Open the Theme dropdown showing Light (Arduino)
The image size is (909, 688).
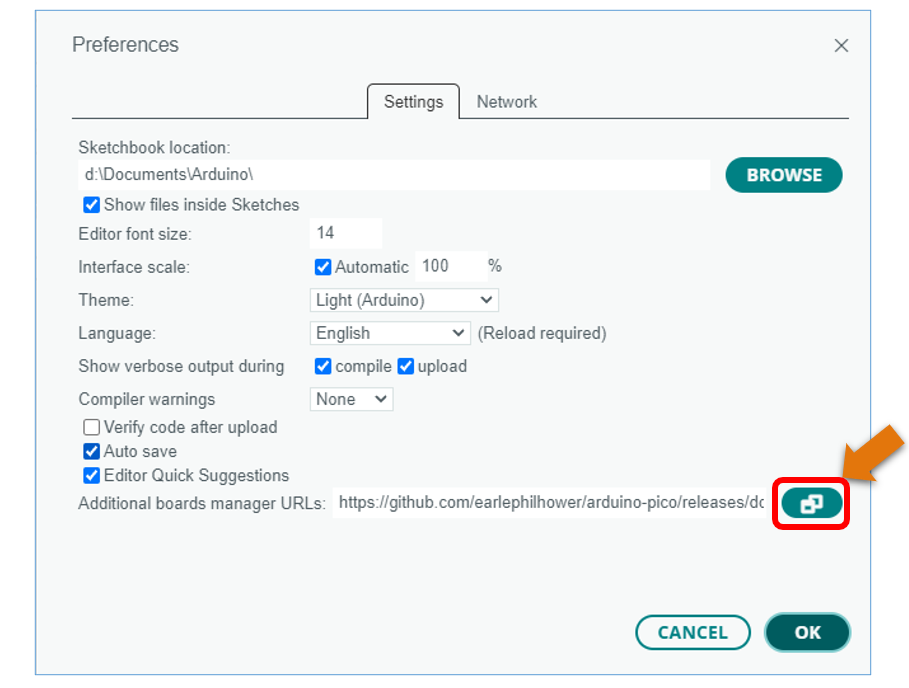click(404, 300)
